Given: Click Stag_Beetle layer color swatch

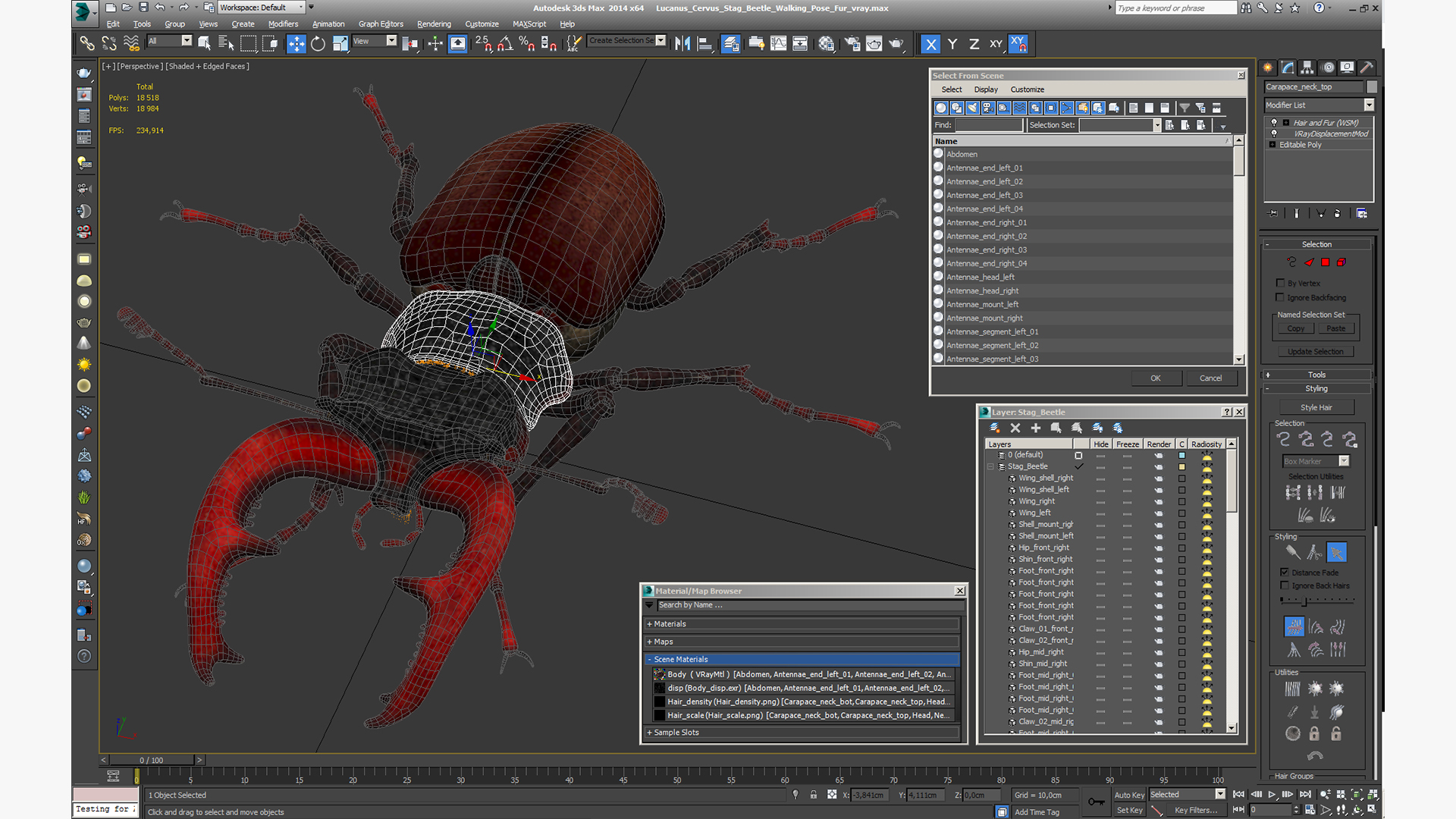Looking at the screenshot, I should click(x=1181, y=467).
